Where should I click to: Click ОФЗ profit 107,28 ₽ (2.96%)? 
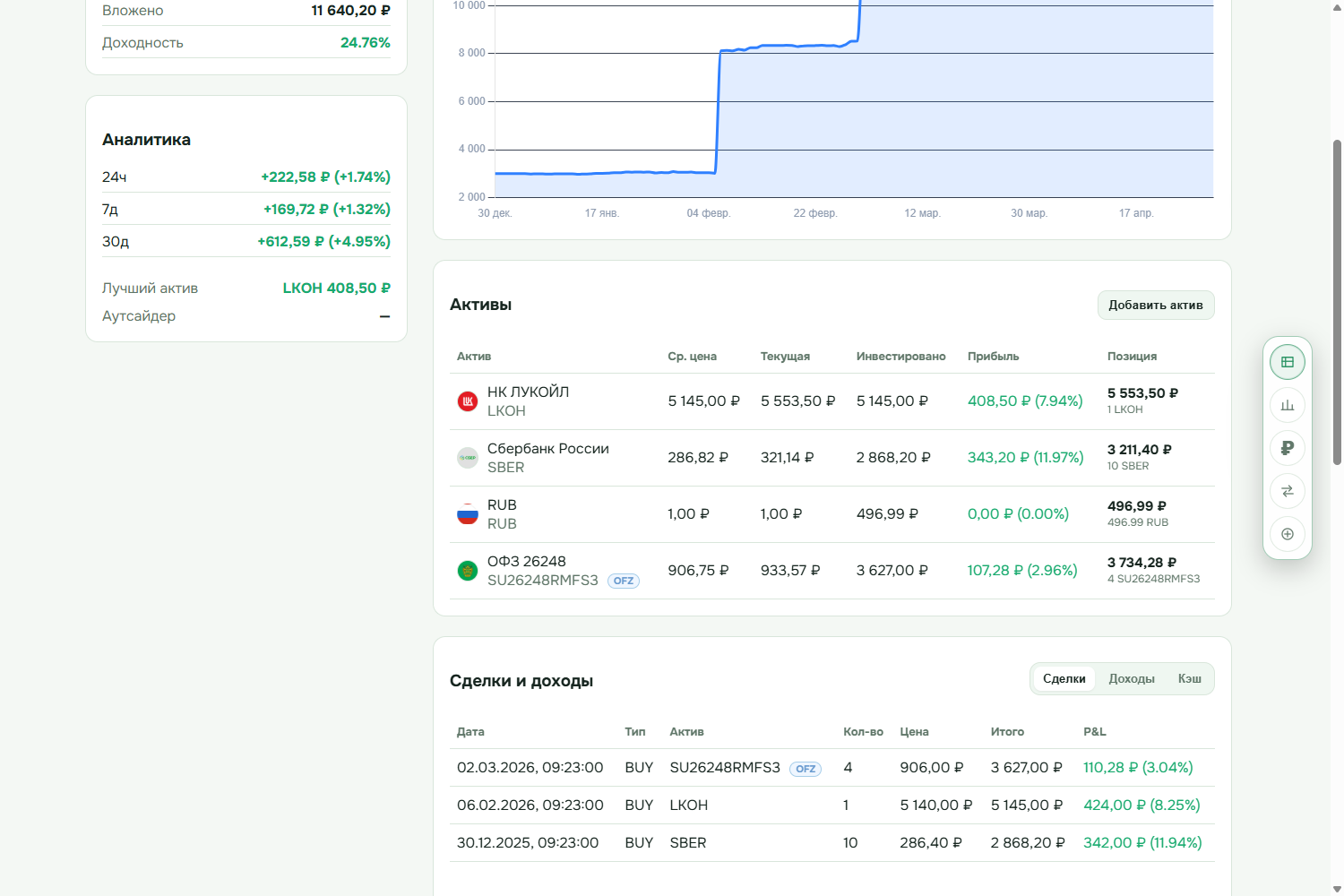point(1022,570)
